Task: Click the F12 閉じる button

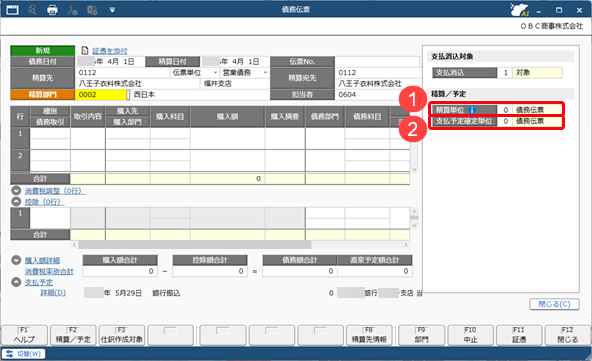Action: [x=567, y=335]
